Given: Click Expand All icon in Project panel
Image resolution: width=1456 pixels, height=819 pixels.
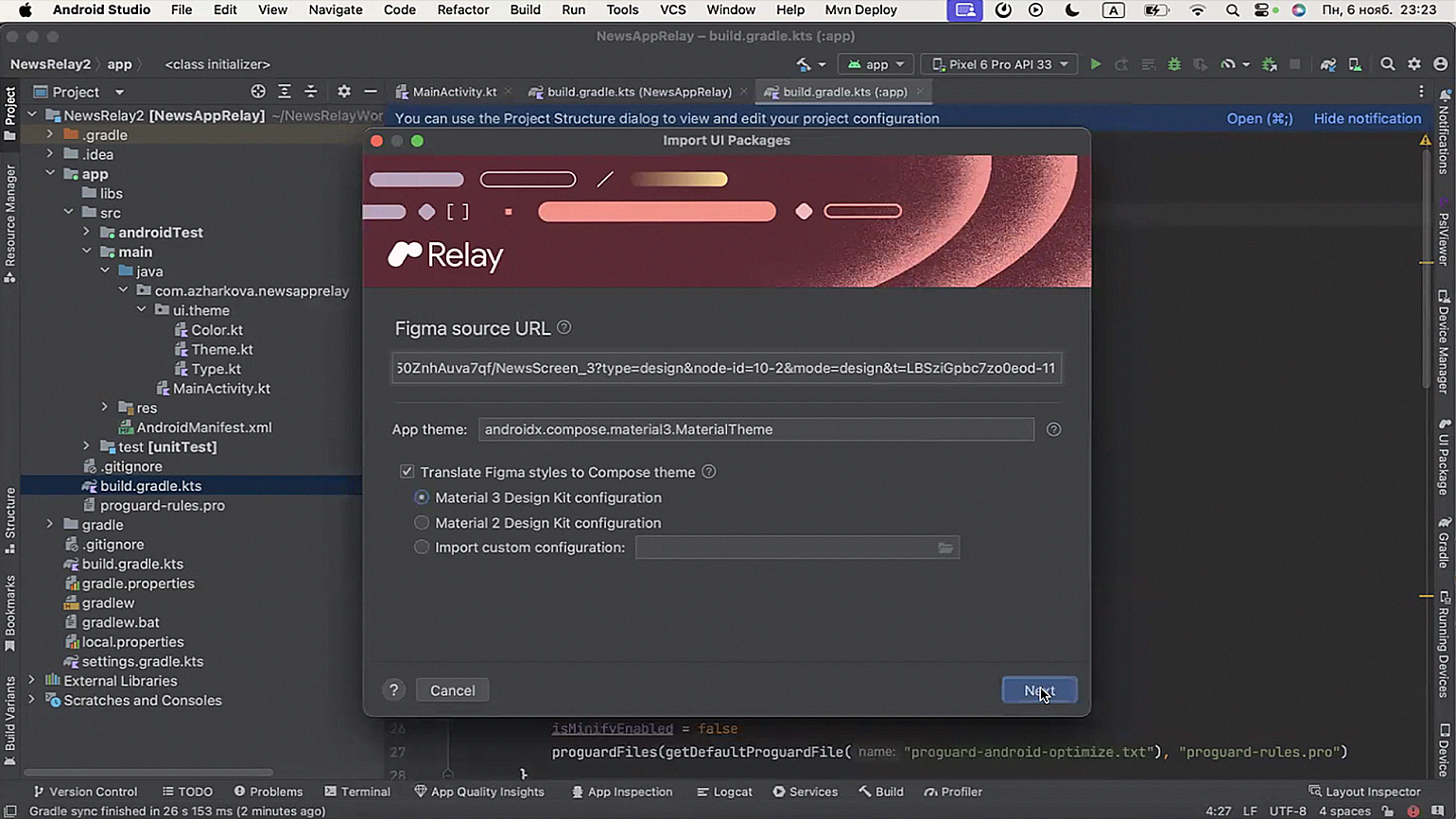Looking at the screenshot, I should [x=285, y=92].
